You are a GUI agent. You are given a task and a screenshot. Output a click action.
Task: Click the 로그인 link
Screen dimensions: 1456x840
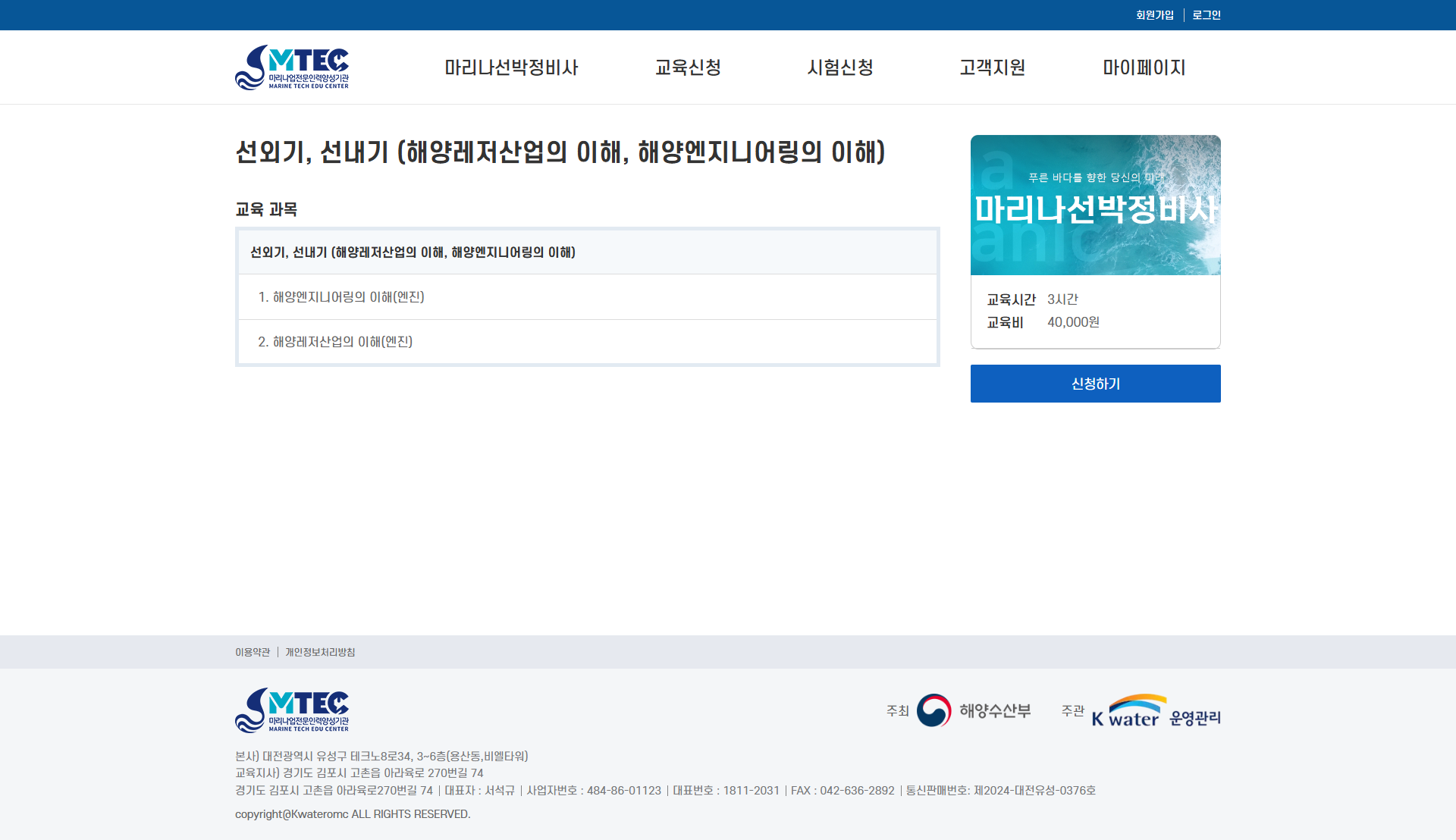[x=1206, y=15]
